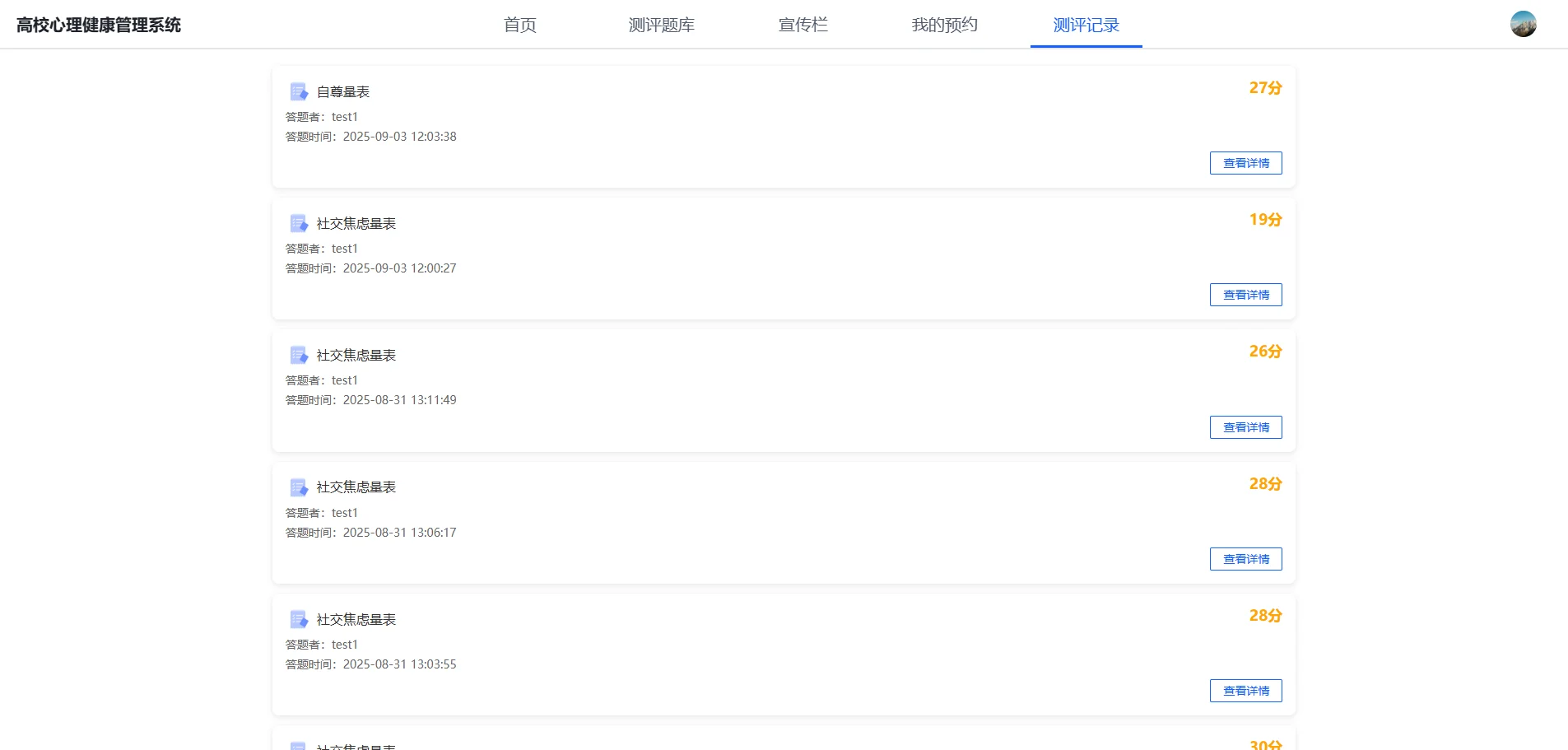This screenshot has width=1568, height=750.
Task: Click the document icon beside first 社交焦虑量表
Action: point(297,222)
